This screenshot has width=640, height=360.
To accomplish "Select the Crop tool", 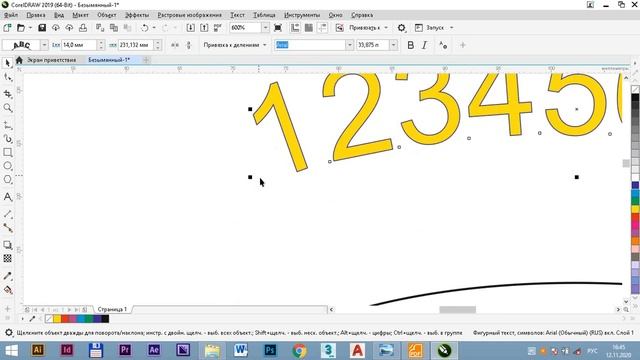I will pyautogui.click(x=7, y=94).
